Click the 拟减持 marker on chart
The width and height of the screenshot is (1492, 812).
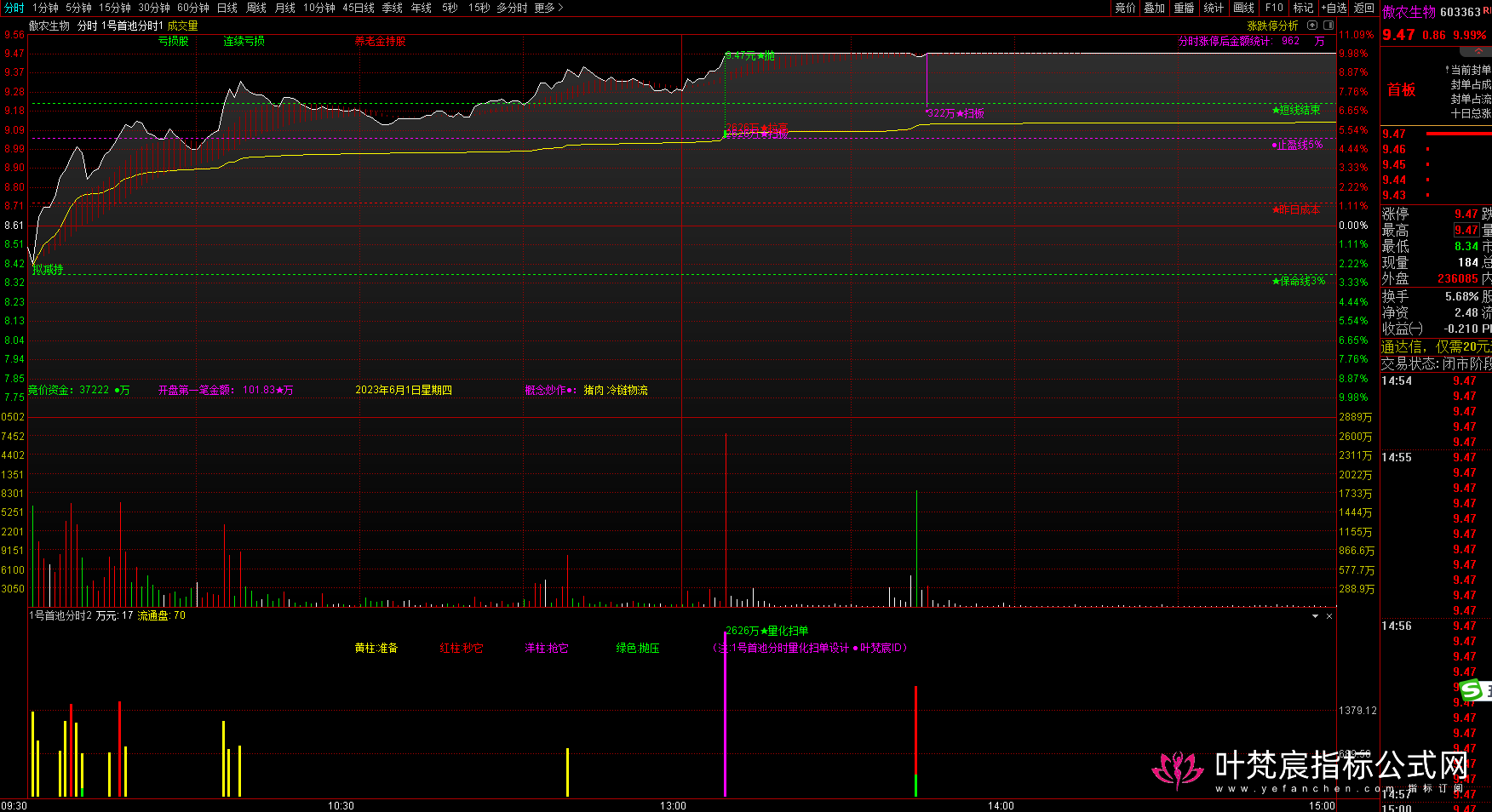point(48,269)
